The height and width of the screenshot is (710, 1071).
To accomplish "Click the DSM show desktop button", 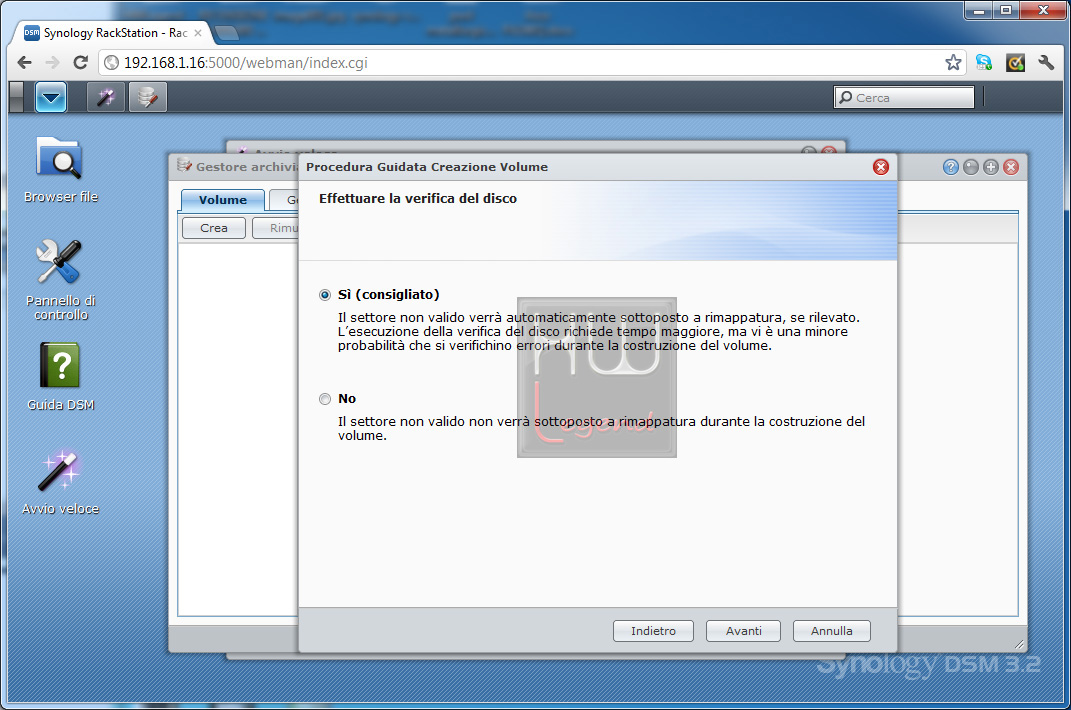I will tap(16, 97).
